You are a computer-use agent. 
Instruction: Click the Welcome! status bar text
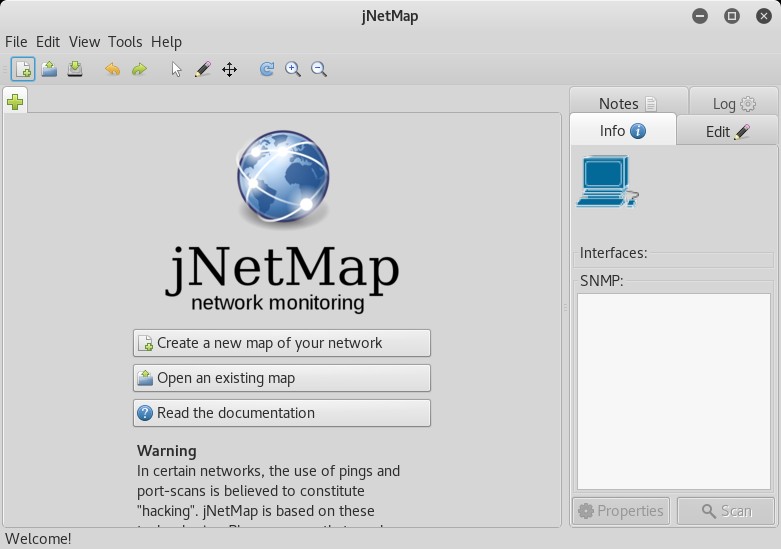(38, 539)
